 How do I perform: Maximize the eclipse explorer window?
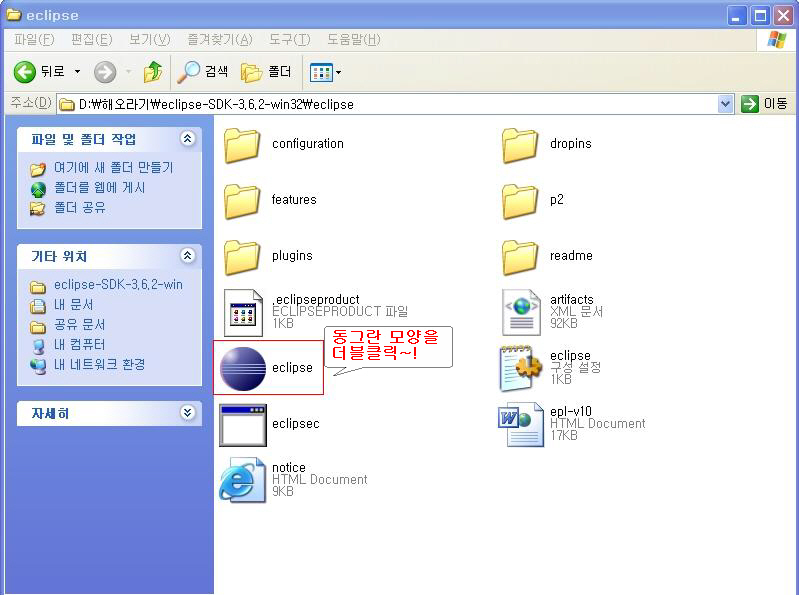pos(760,16)
